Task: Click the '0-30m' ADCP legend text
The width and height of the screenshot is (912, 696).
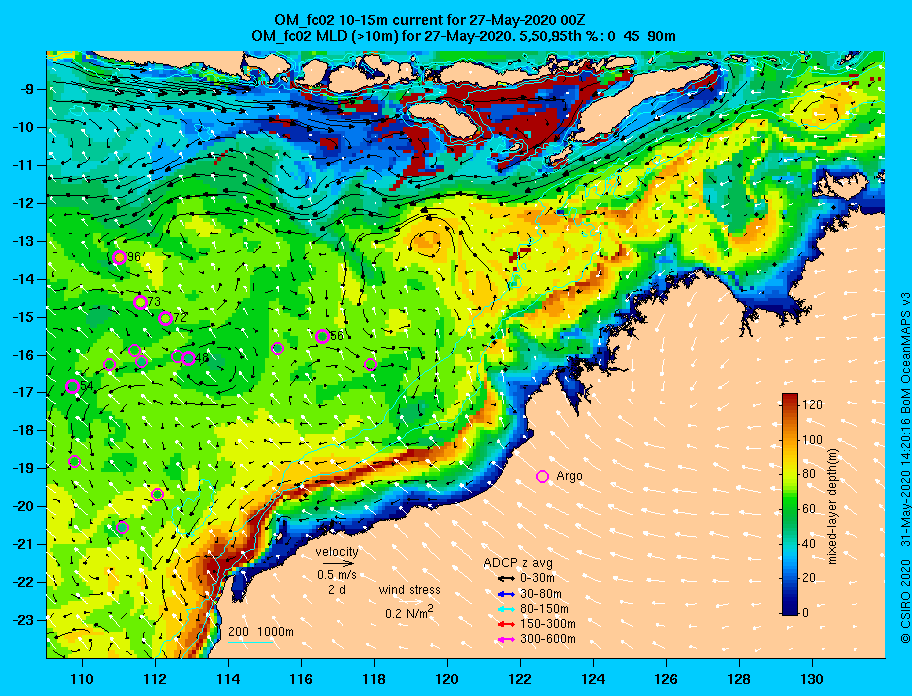Action: [537, 579]
